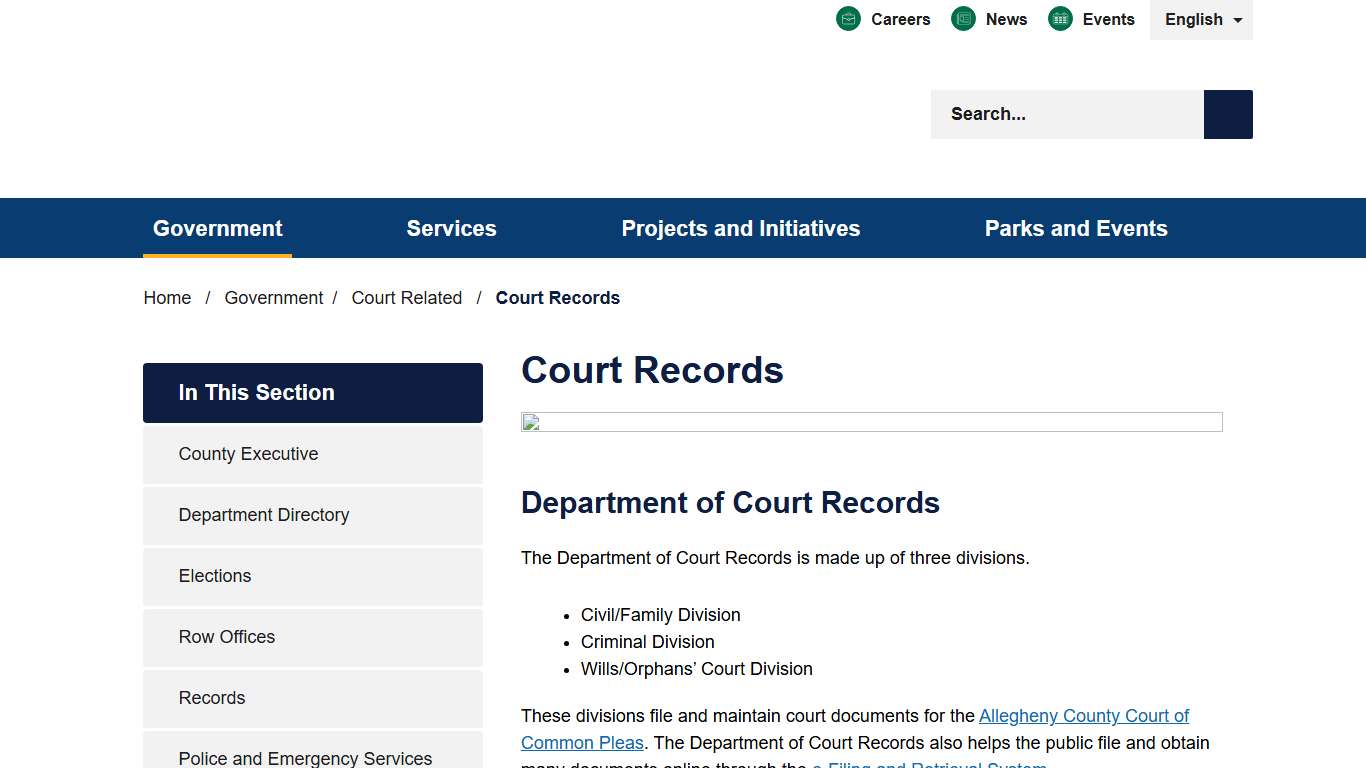
Task: Open the Row Offices section
Action: coord(227,637)
